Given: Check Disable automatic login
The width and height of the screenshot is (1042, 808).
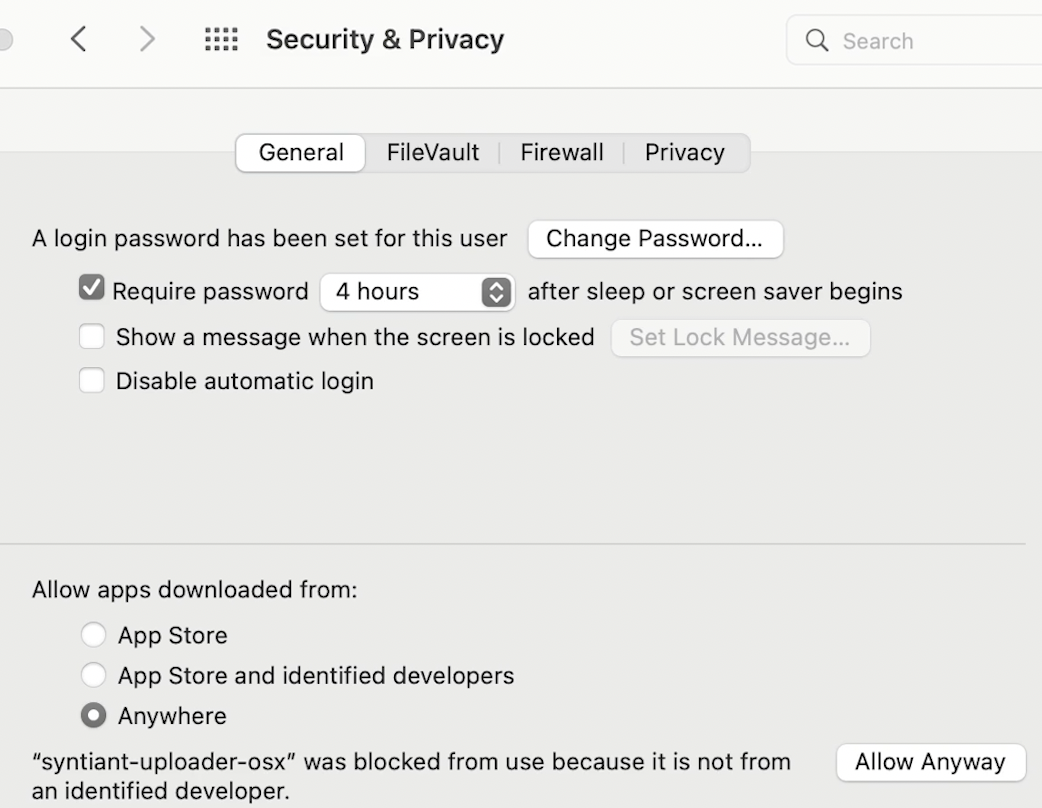Looking at the screenshot, I should point(92,381).
